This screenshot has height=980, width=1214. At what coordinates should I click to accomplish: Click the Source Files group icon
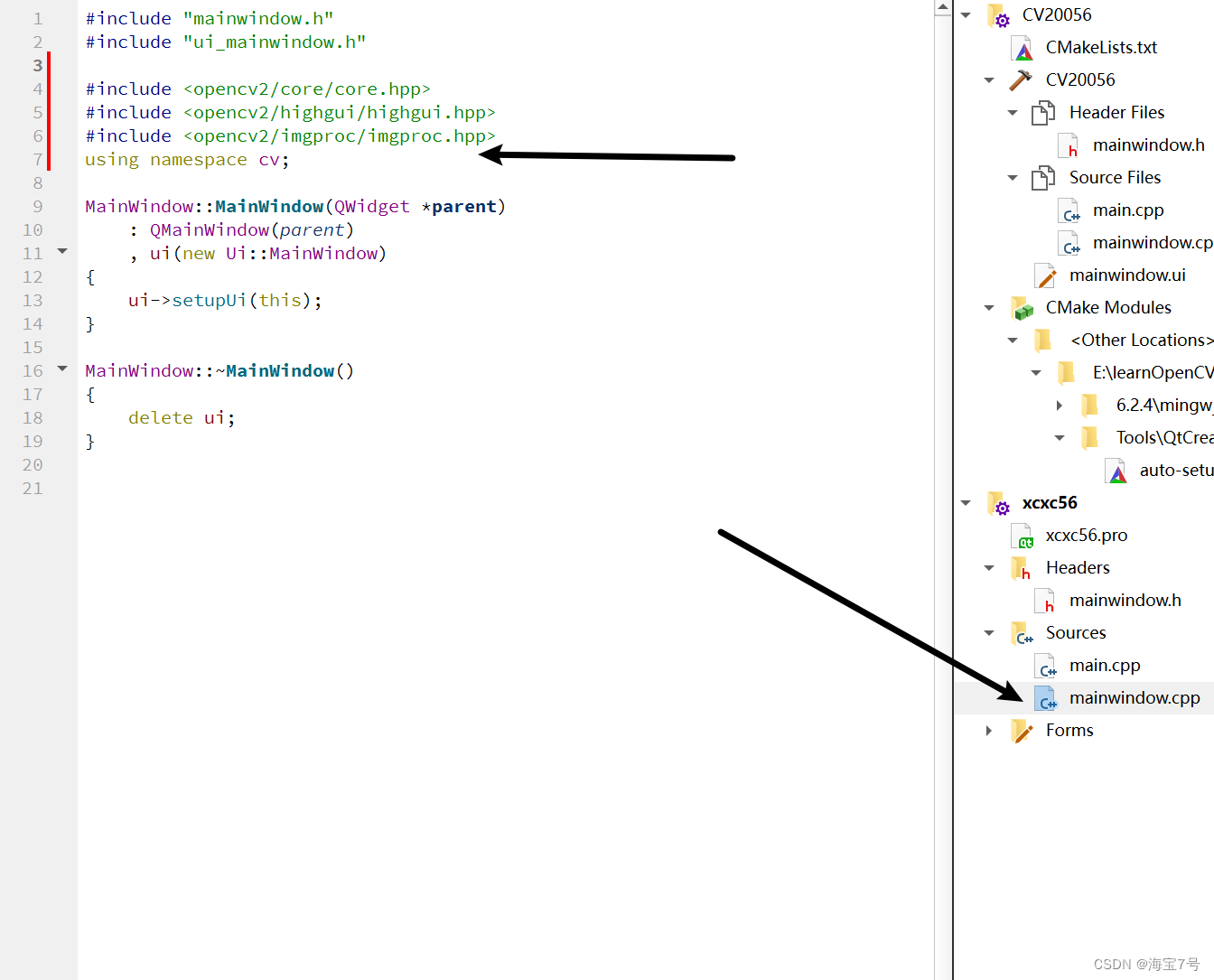pyautogui.click(x=1043, y=178)
